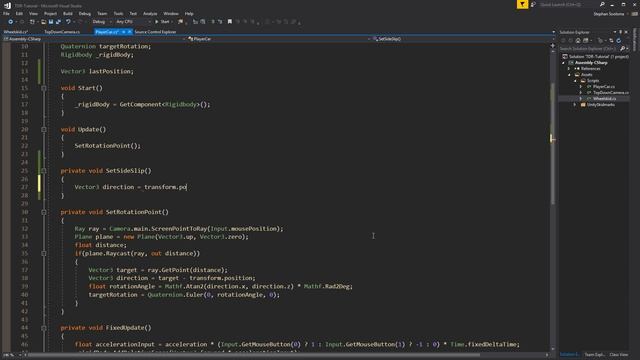Collapse the Assets folder node

pyautogui.click(x=569, y=75)
